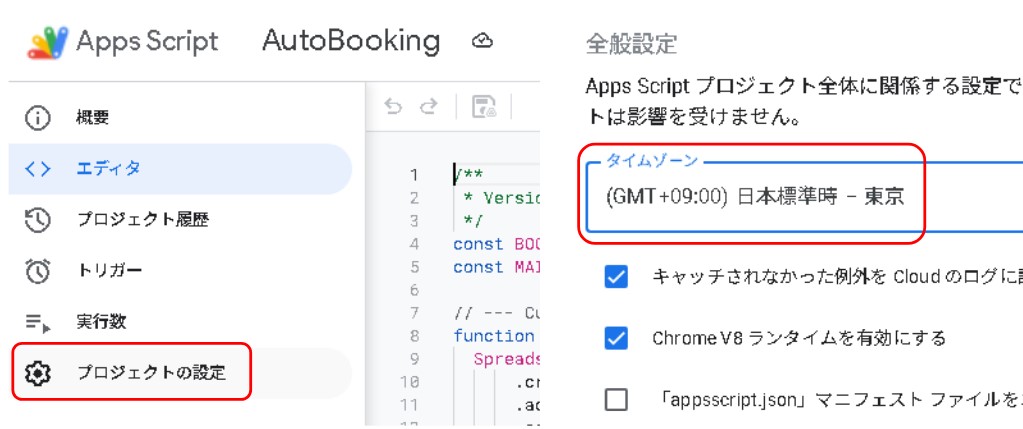Click the Apps Script logo

click(x=47, y=41)
